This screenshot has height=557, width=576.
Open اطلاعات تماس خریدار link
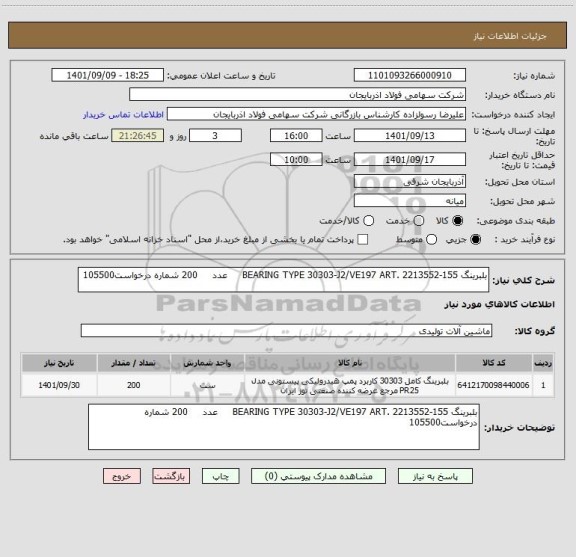[123, 115]
